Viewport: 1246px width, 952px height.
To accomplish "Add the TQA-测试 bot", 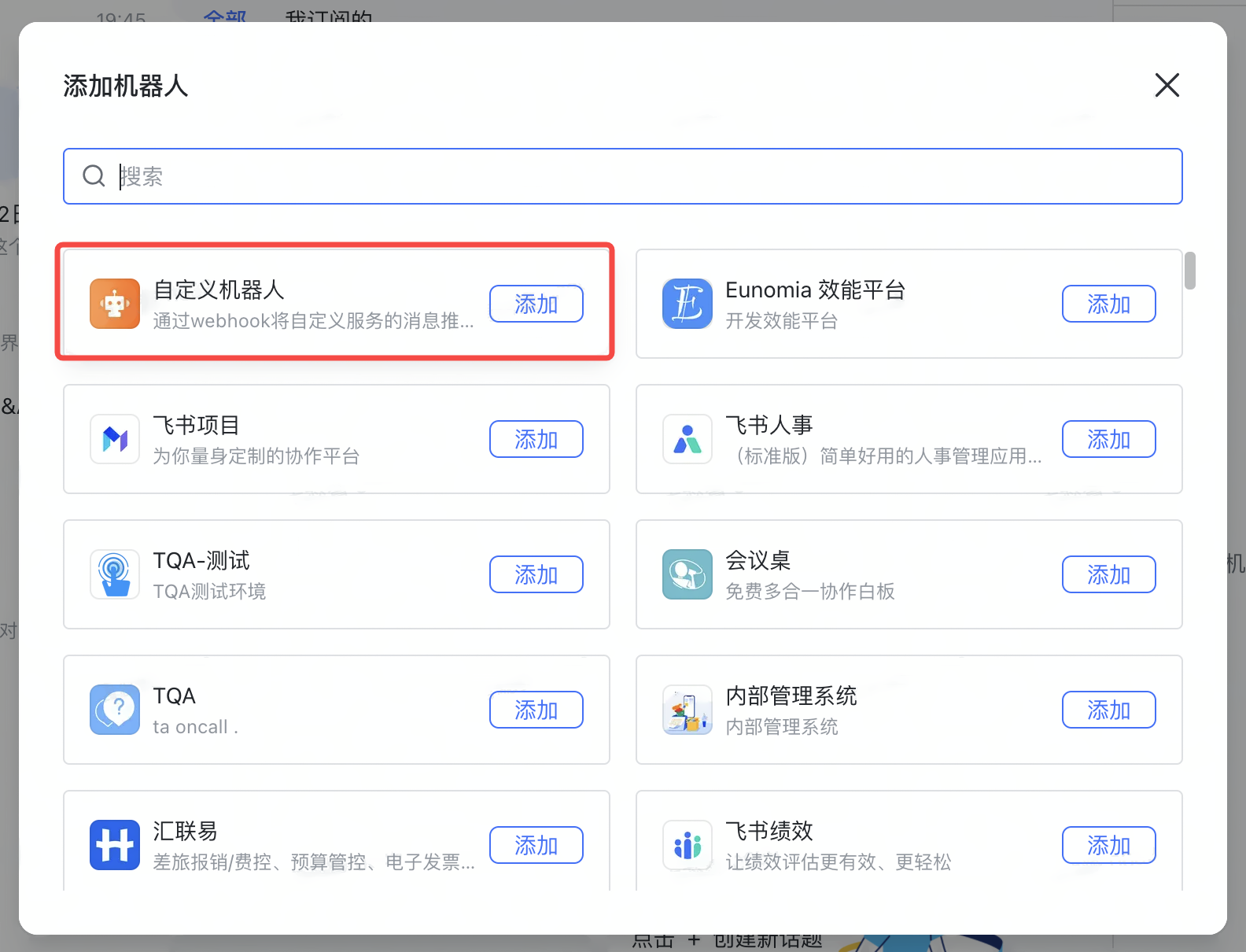I will (x=536, y=574).
